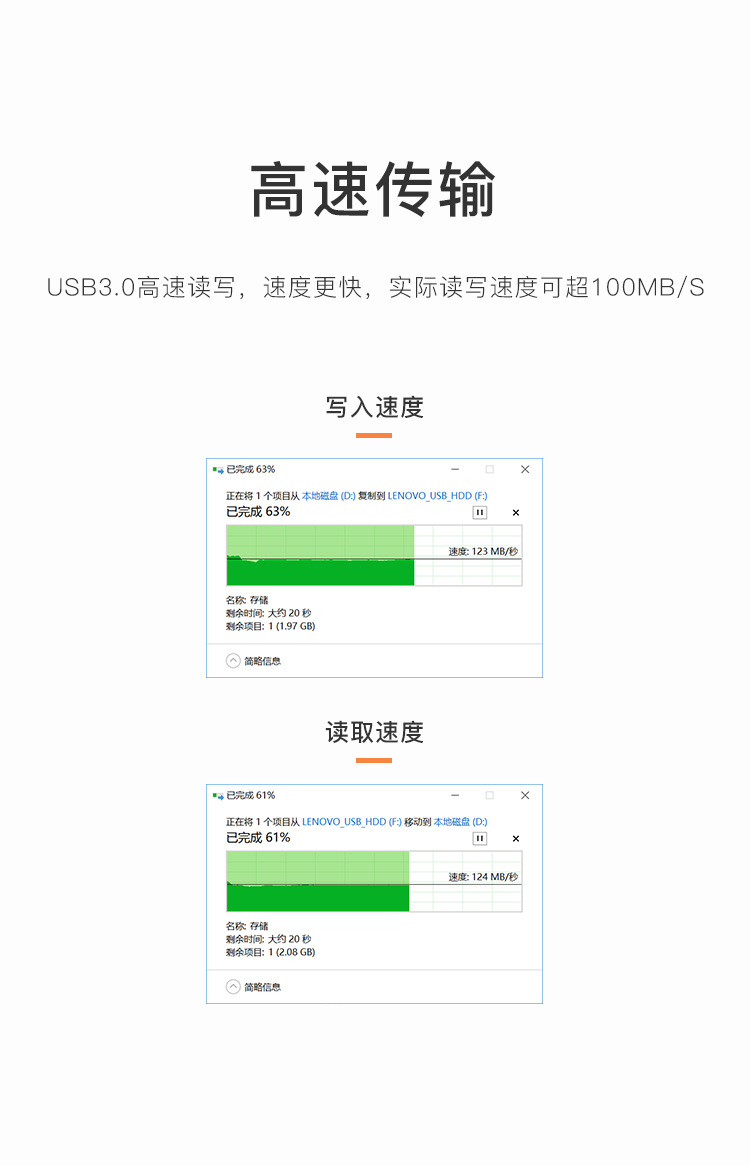Viewport: 750px width, 1165px height.
Task: Click the 123 MB/秒 speed graph
Action: coord(373,555)
